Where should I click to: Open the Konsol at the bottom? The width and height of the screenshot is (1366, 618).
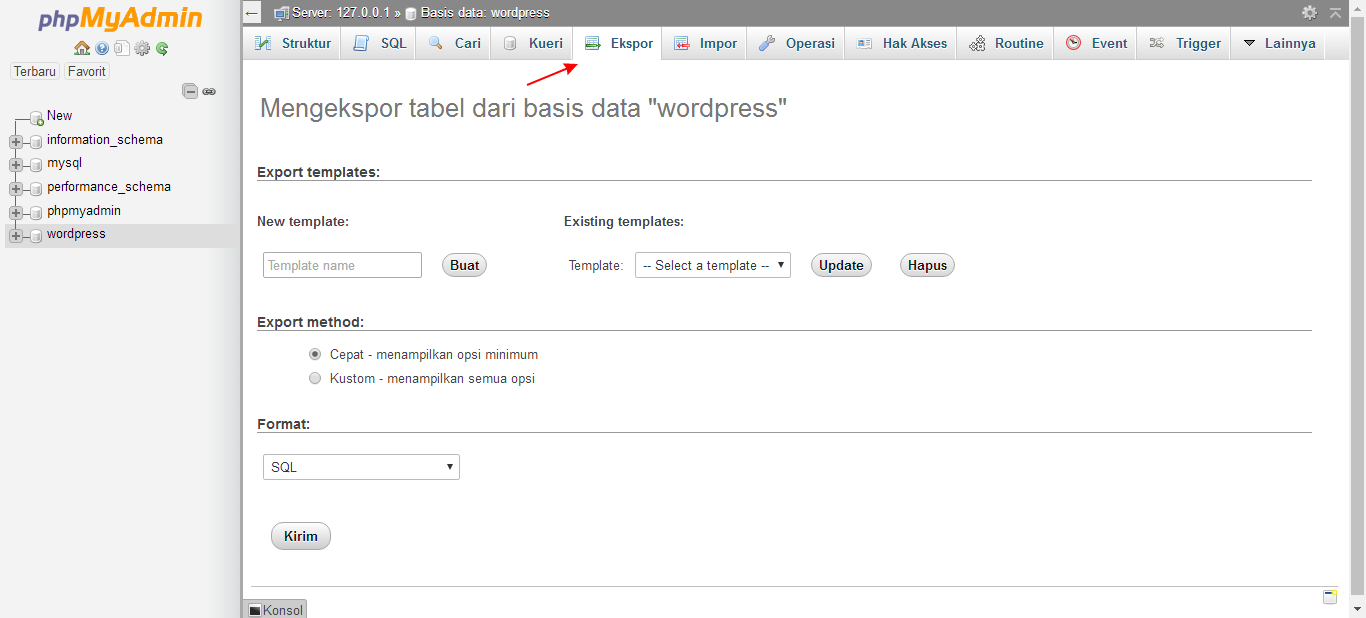[274, 609]
